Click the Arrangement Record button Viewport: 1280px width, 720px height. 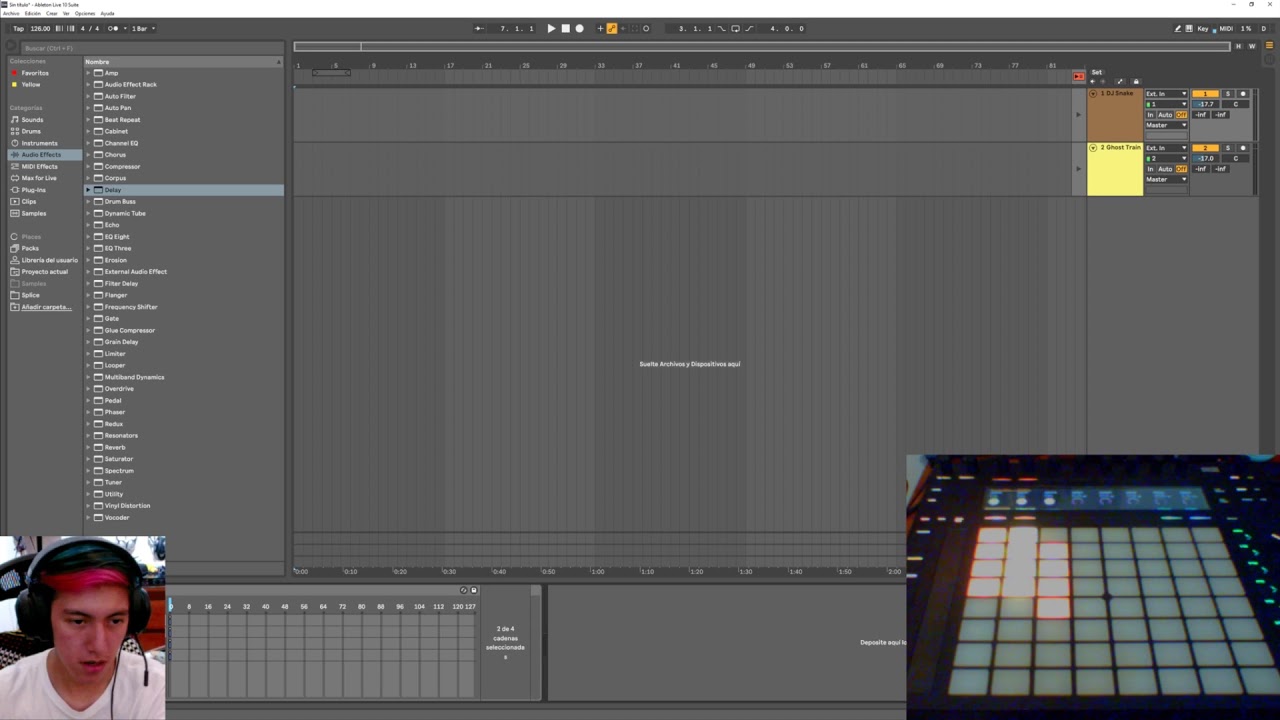pos(579,28)
